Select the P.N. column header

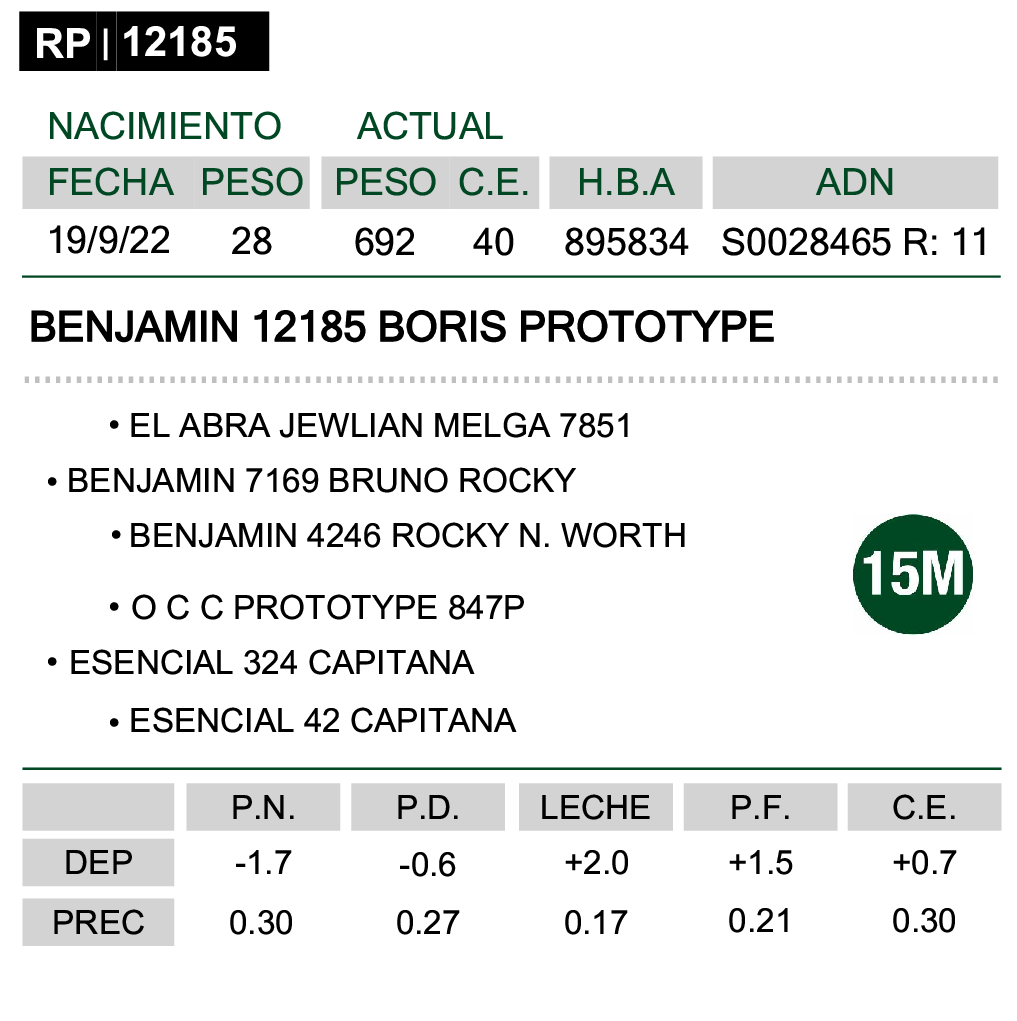(263, 807)
